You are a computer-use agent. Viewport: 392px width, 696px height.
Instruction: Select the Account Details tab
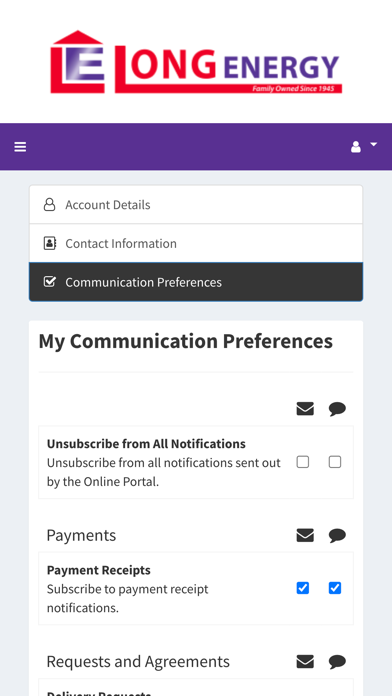[196, 205]
